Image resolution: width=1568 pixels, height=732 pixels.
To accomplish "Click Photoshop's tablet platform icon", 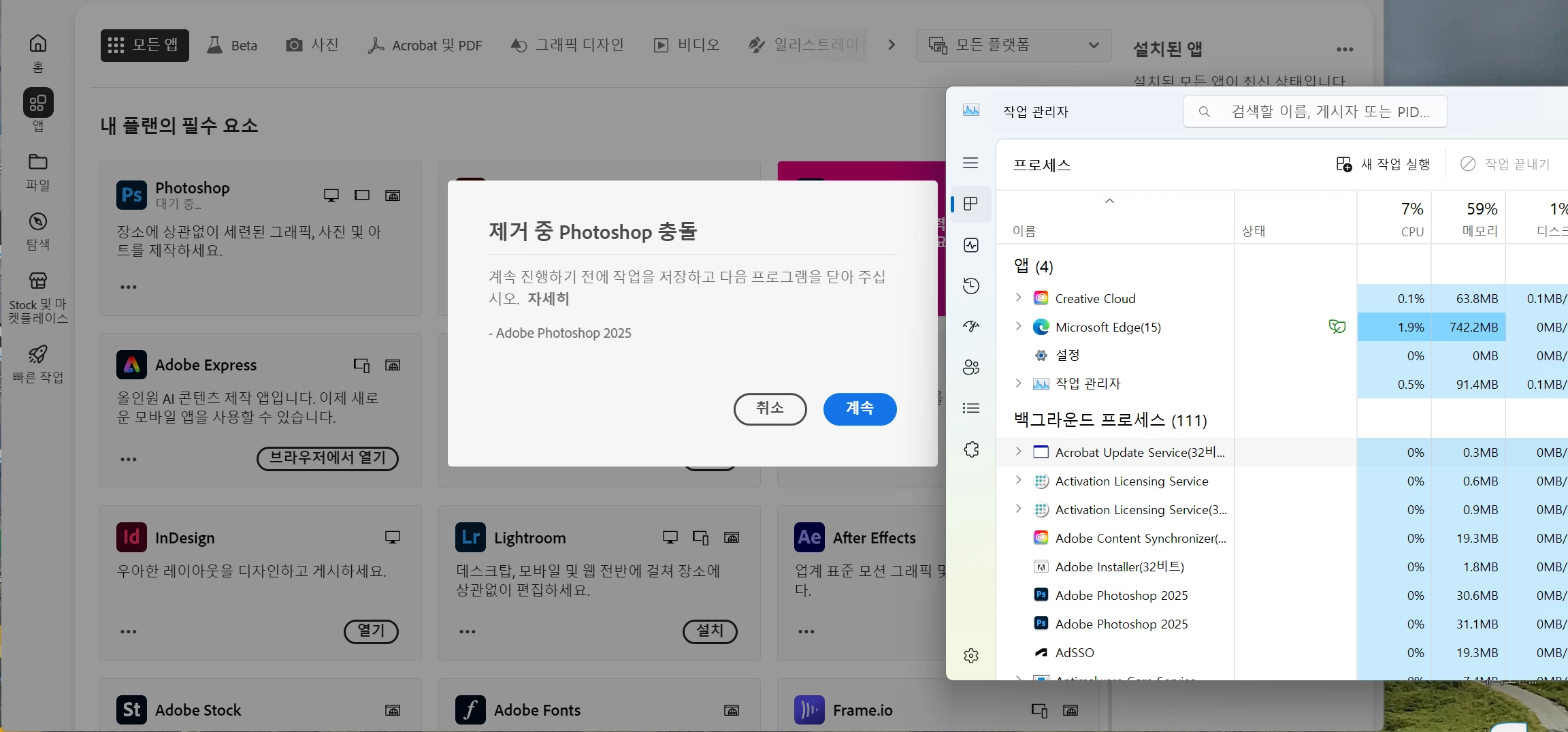I will 362,195.
